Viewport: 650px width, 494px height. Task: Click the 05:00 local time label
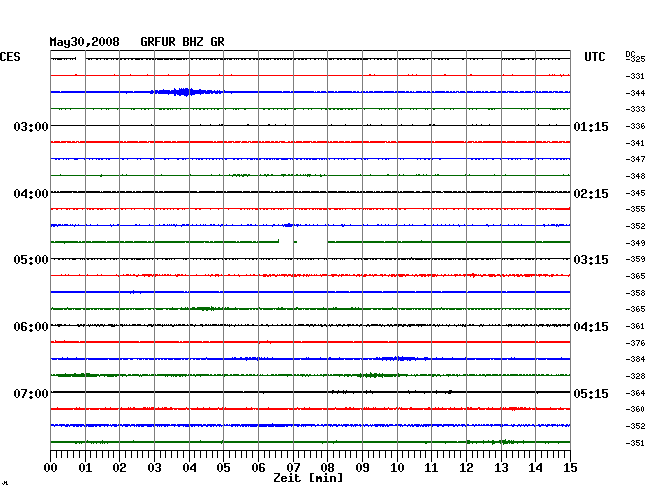31,260
